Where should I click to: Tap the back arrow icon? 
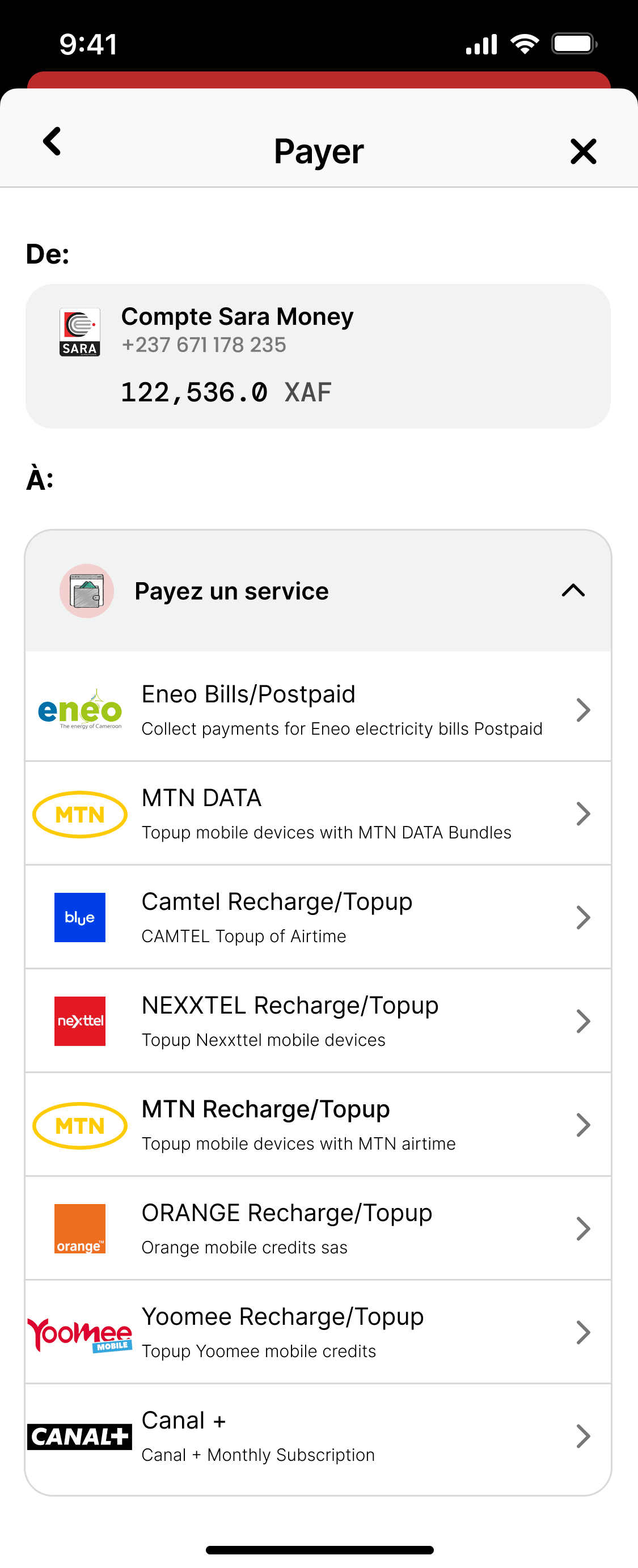tap(52, 142)
